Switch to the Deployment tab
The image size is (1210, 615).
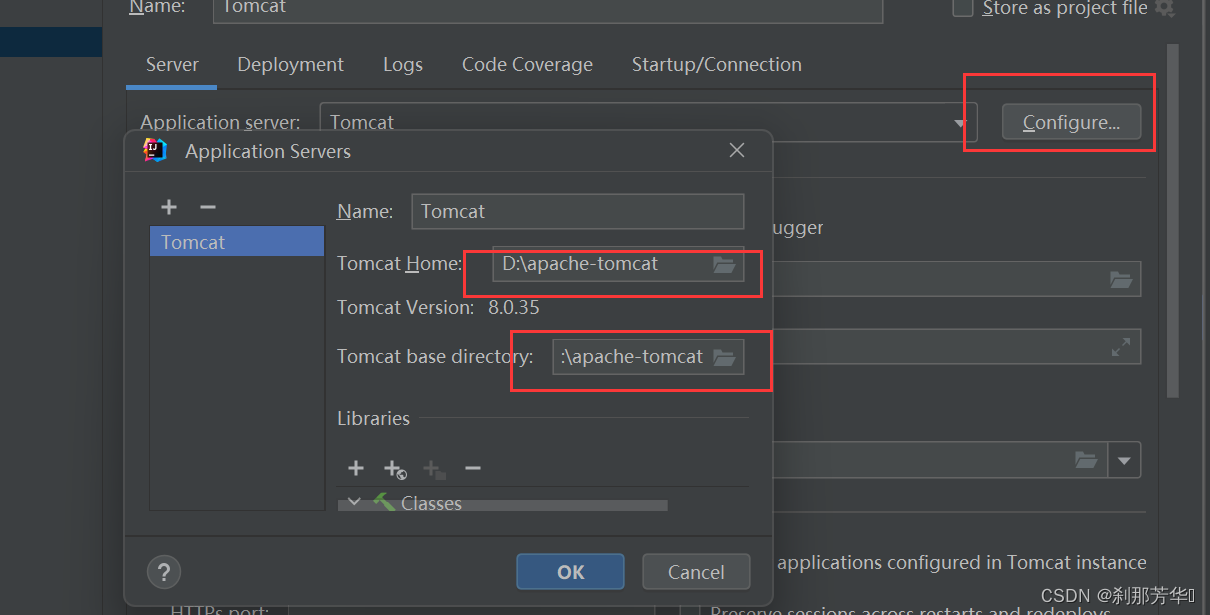(x=290, y=65)
